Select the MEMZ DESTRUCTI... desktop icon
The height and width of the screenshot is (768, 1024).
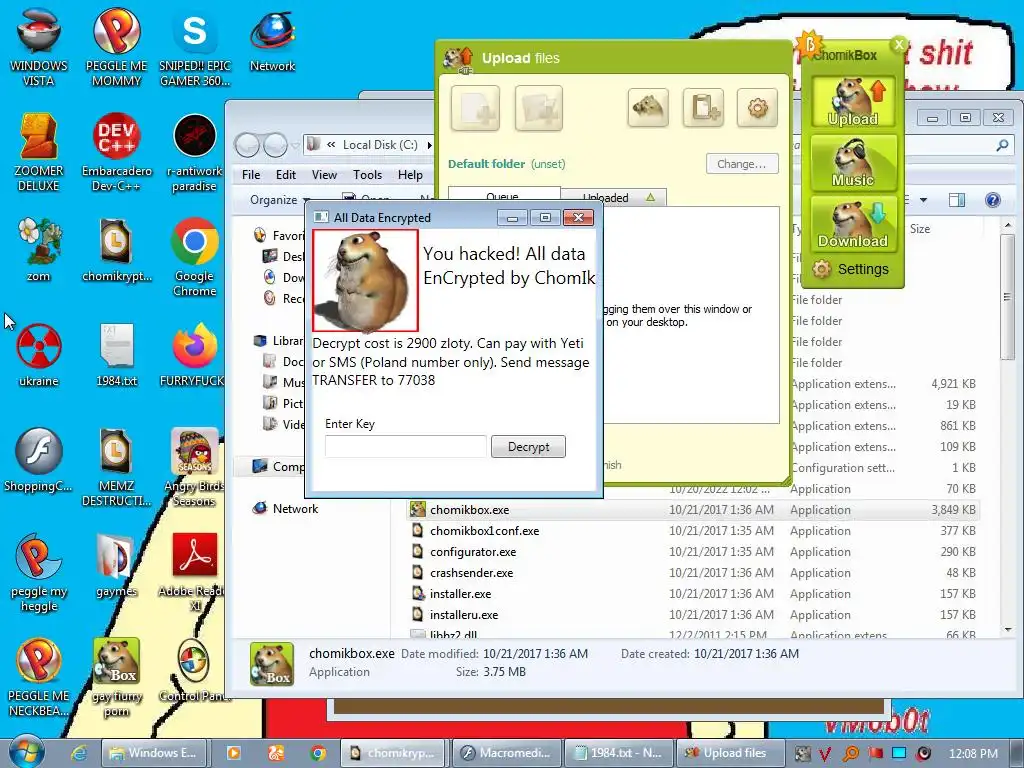pyautogui.click(x=116, y=467)
